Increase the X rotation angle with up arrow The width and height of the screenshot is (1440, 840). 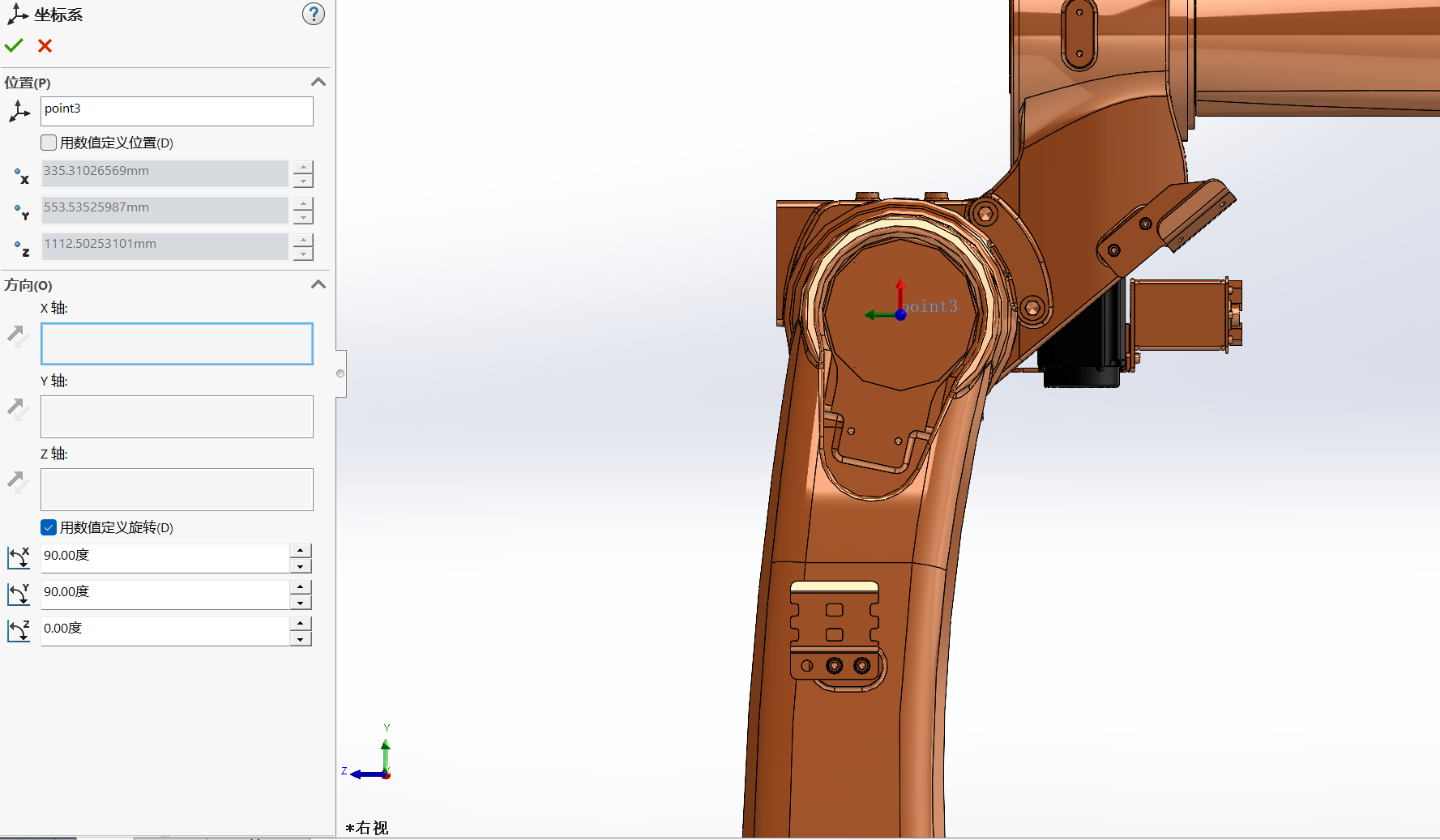301,551
